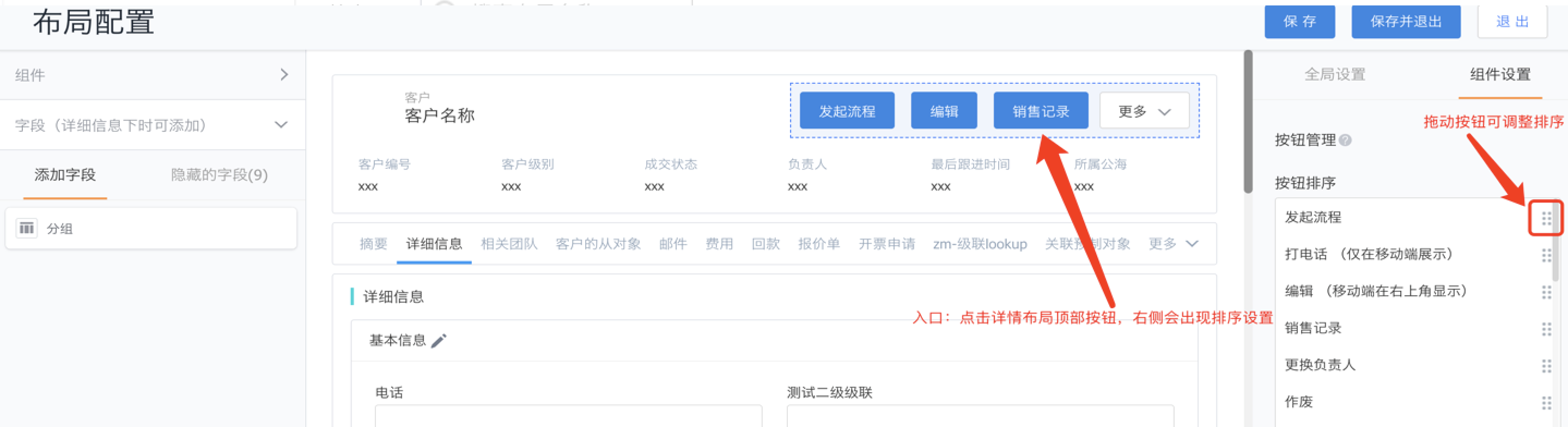Click 销售记录 in the button order list
This screenshot has height=427, width=1568.
1312,328
